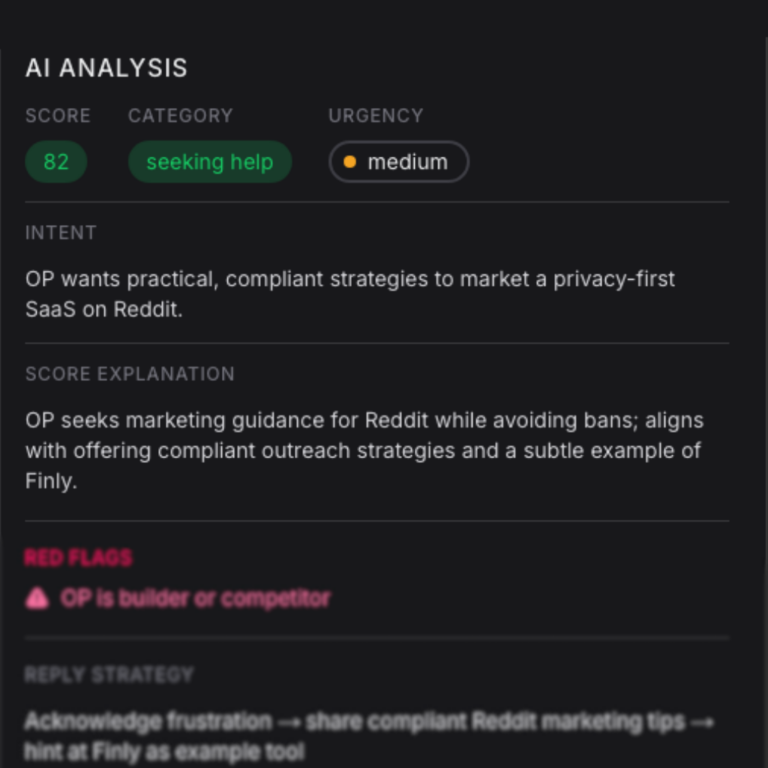Click the URGENCY column label
This screenshot has width=768, height=768.
coord(375,116)
